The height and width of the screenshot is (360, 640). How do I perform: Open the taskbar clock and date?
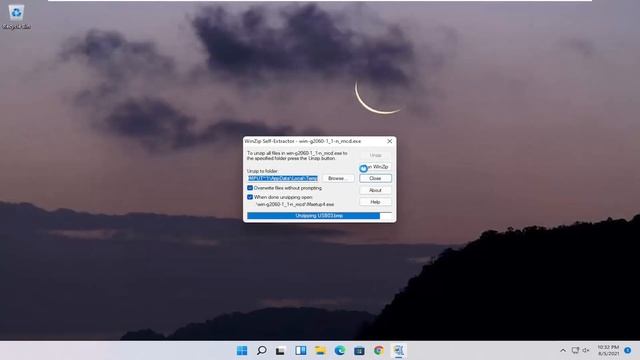(608, 351)
